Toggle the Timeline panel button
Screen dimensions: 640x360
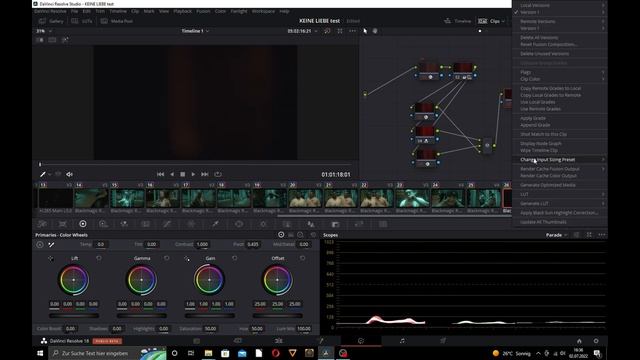click(x=458, y=21)
